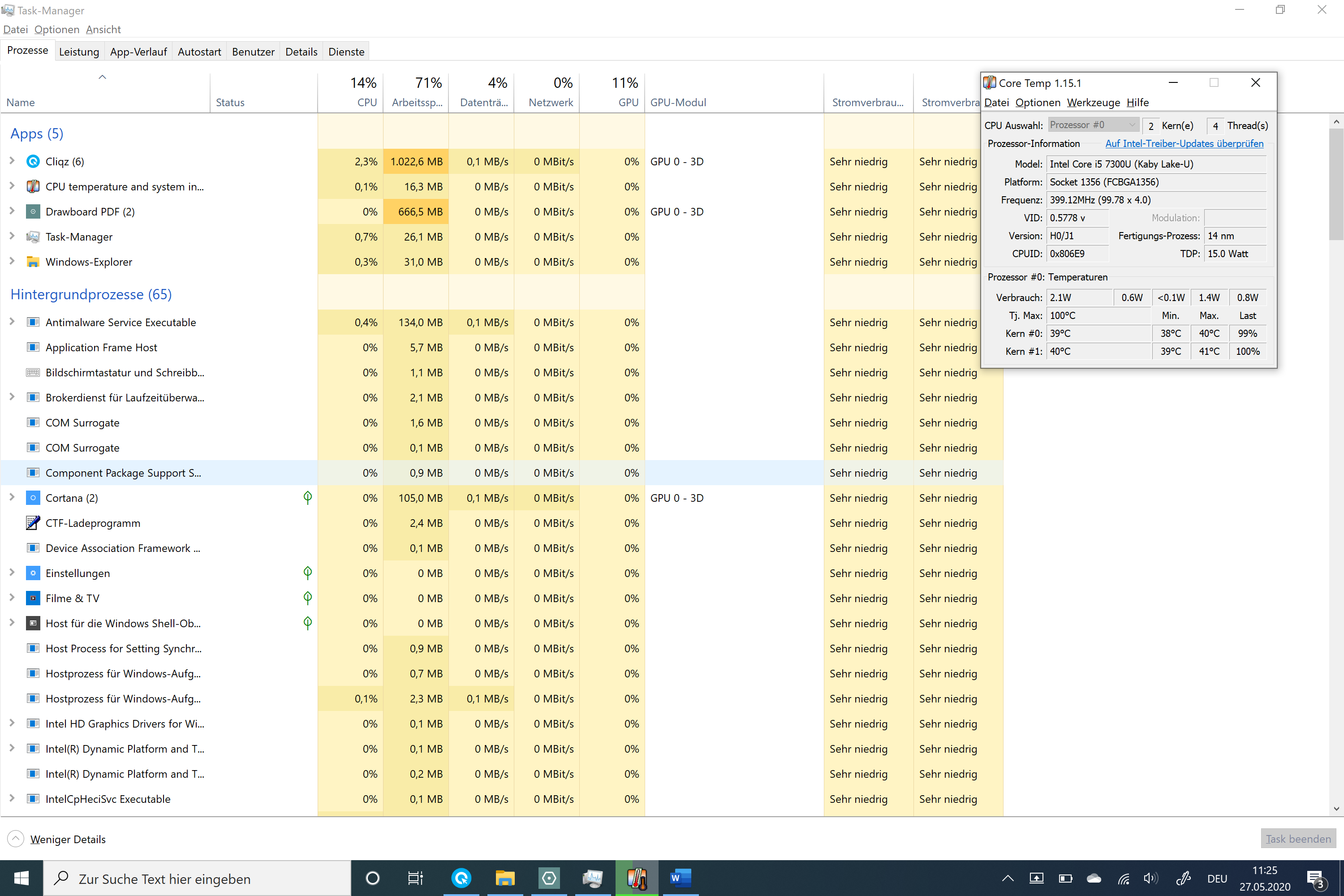Image resolution: width=1344 pixels, height=896 pixels.
Task: Expand the CPU temperature and system info group
Action: click(x=12, y=186)
